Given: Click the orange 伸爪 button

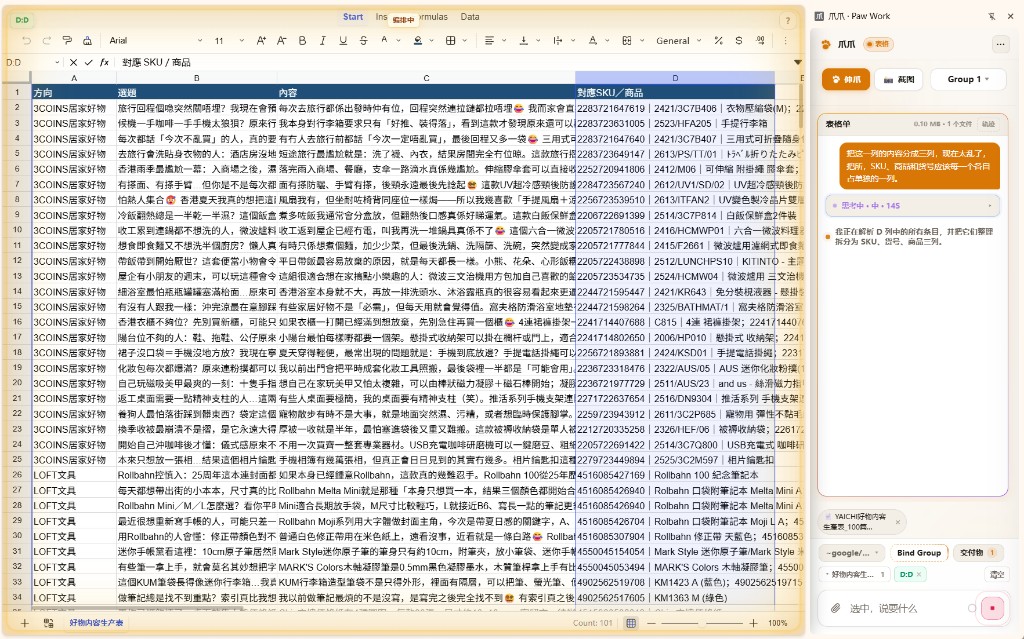Looking at the screenshot, I should click(846, 79).
